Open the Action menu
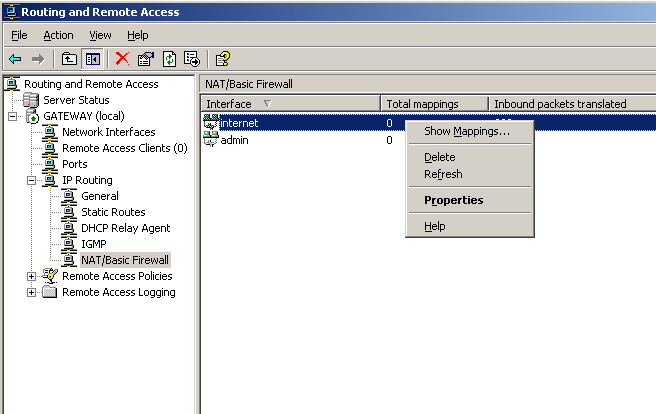The width and height of the screenshot is (656, 414). pos(59,36)
